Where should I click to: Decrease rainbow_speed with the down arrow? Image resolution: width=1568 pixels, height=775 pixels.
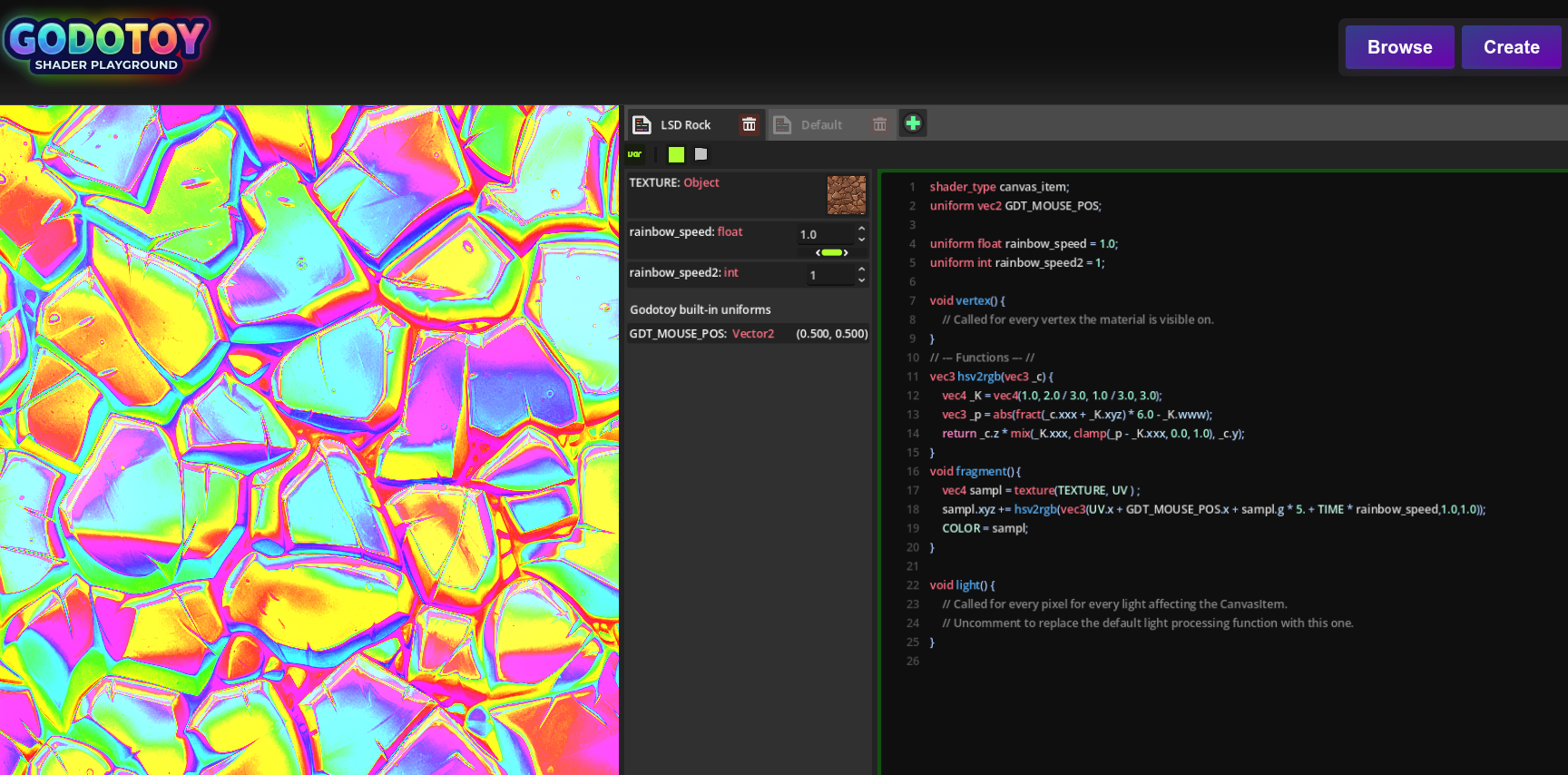click(x=861, y=240)
